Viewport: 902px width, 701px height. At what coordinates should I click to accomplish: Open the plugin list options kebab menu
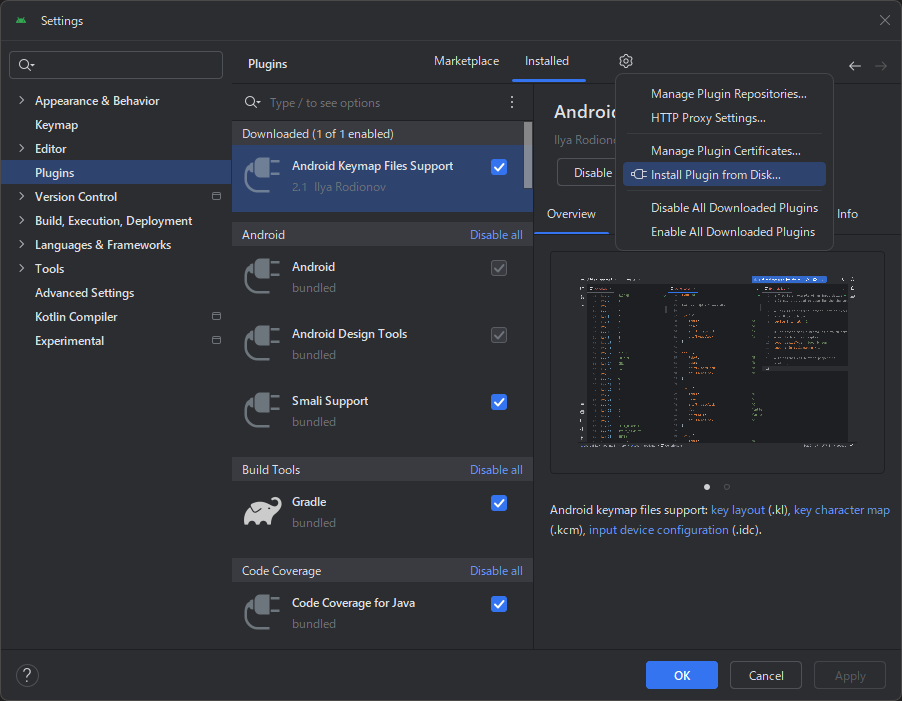pyautogui.click(x=512, y=103)
